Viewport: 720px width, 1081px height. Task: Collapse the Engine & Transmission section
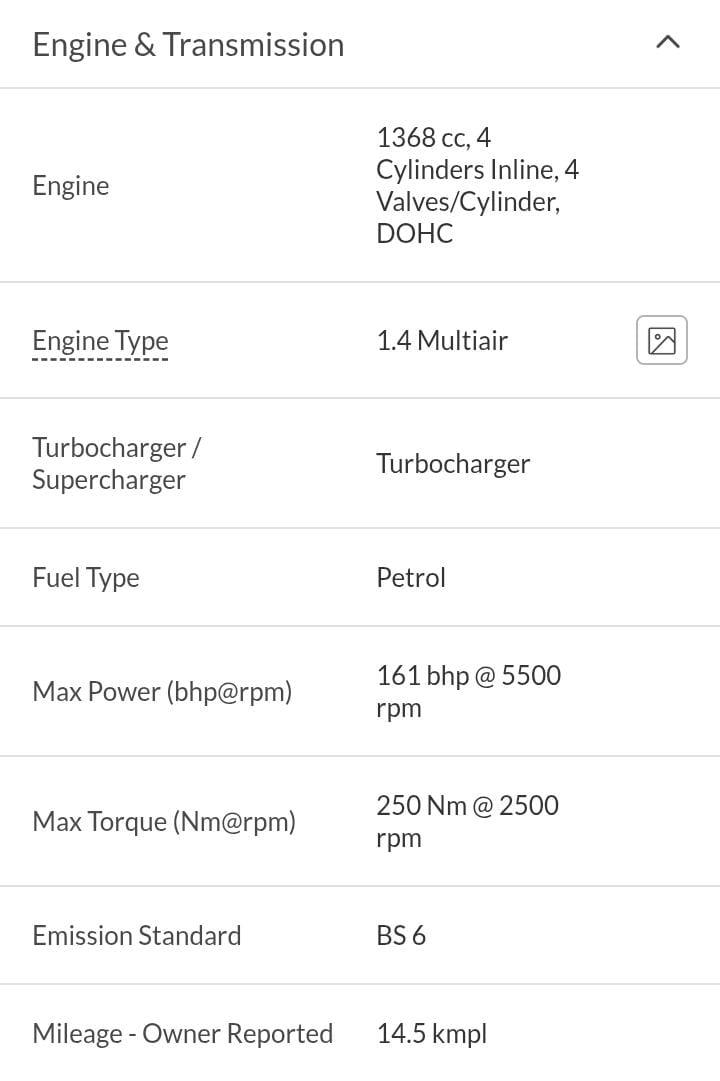click(668, 43)
